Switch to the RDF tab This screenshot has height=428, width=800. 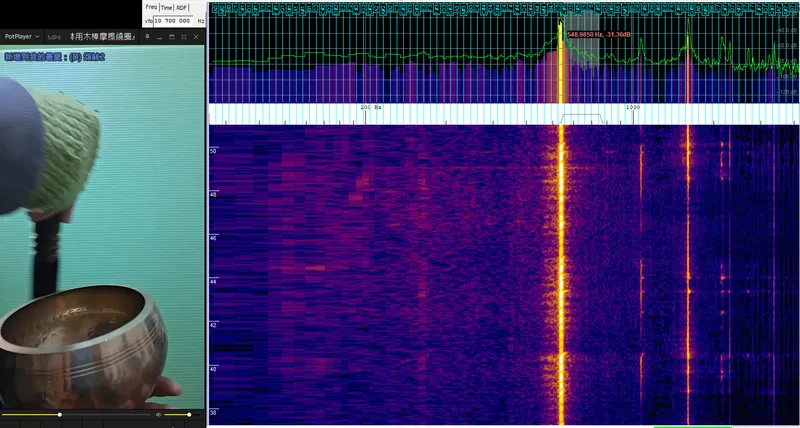coord(182,8)
